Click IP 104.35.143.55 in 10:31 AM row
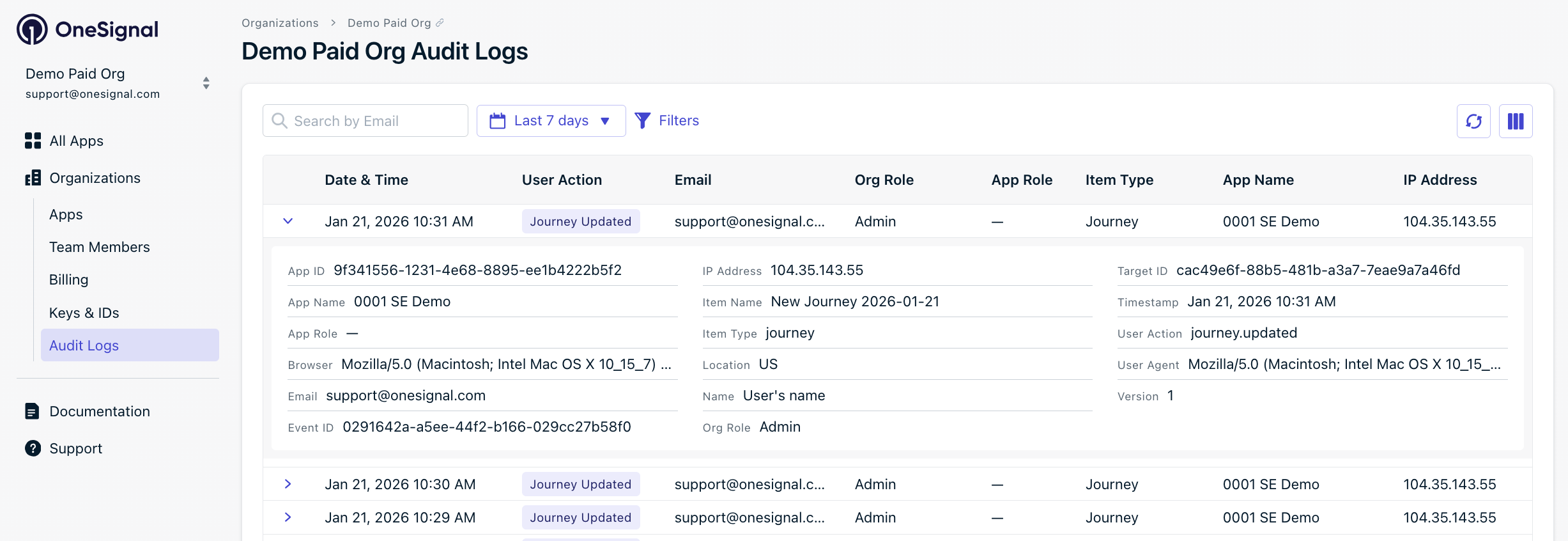Image resolution: width=1568 pixels, height=541 pixels. tap(1449, 221)
